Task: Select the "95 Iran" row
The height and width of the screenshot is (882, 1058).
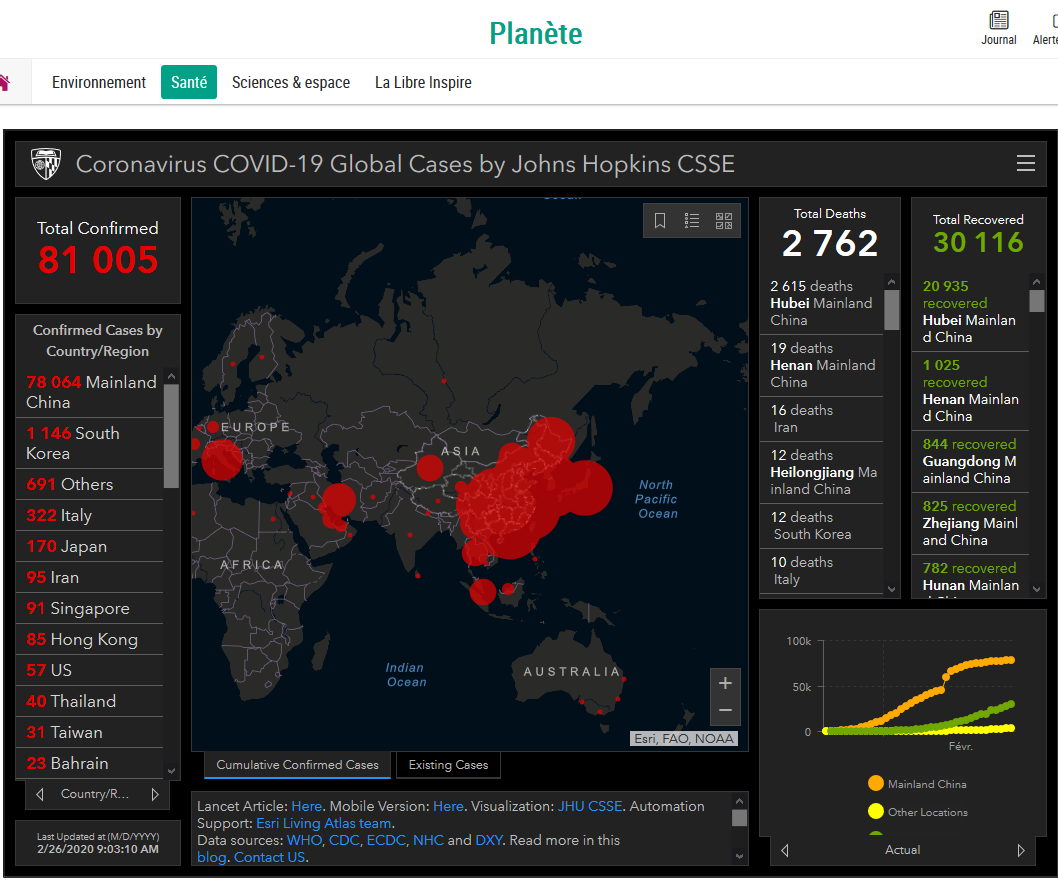Action: (x=90, y=578)
